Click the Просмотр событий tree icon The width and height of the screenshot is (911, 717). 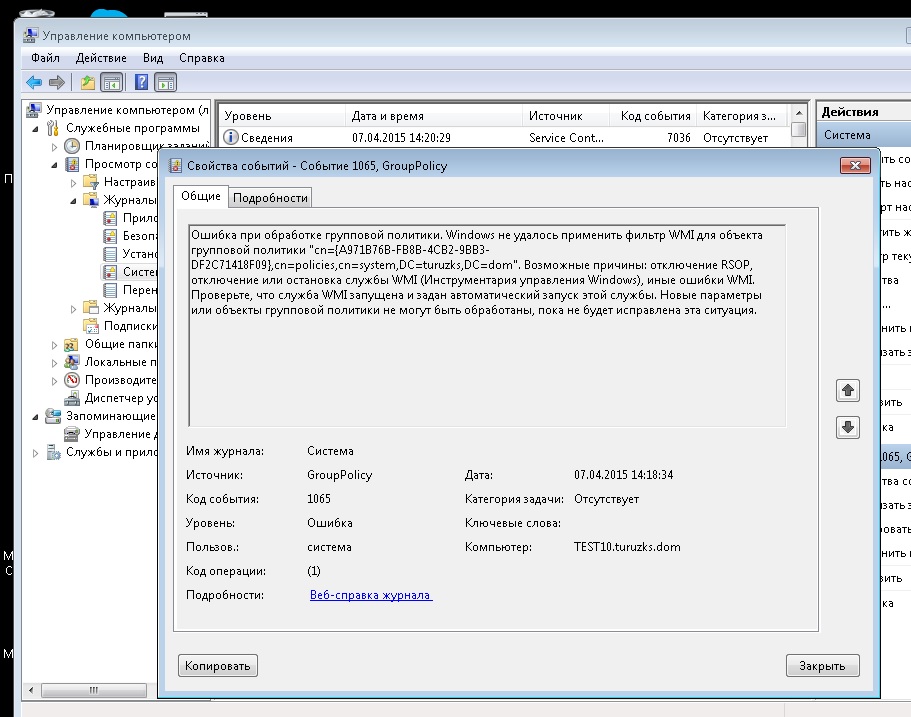coord(72,164)
